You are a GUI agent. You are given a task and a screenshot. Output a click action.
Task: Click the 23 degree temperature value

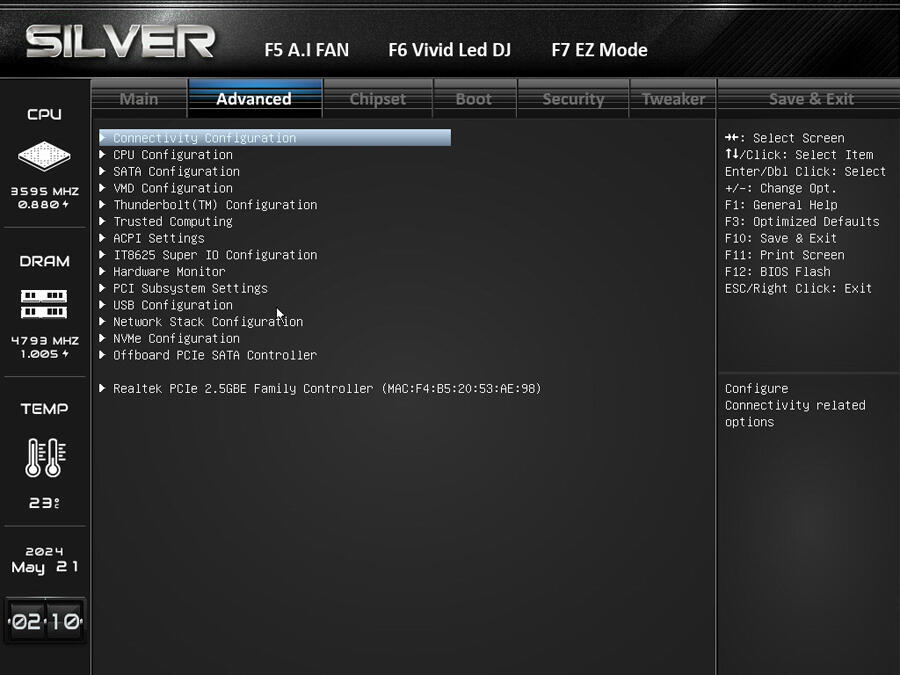click(44, 503)
